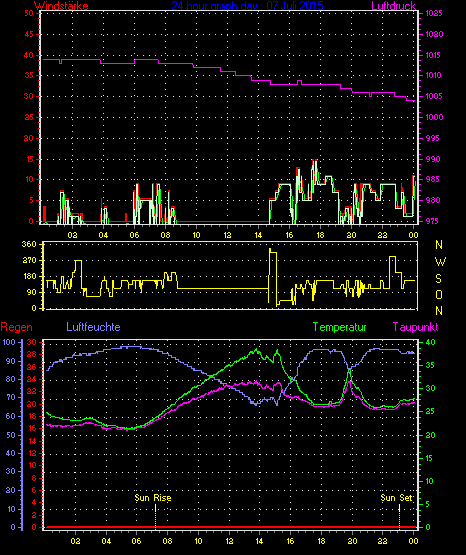Image resolution: width=466 pixels, height=555 pixels.
Task: Click the 100 humidity scale value
Action: click(x=9, y=342)
